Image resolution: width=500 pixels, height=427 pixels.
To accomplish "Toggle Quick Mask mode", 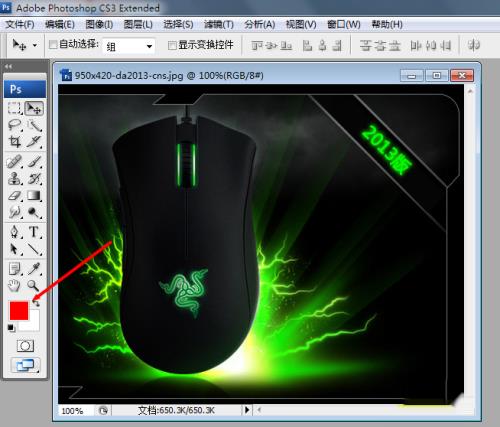I will pyautogui.click(x=25, y=346).
